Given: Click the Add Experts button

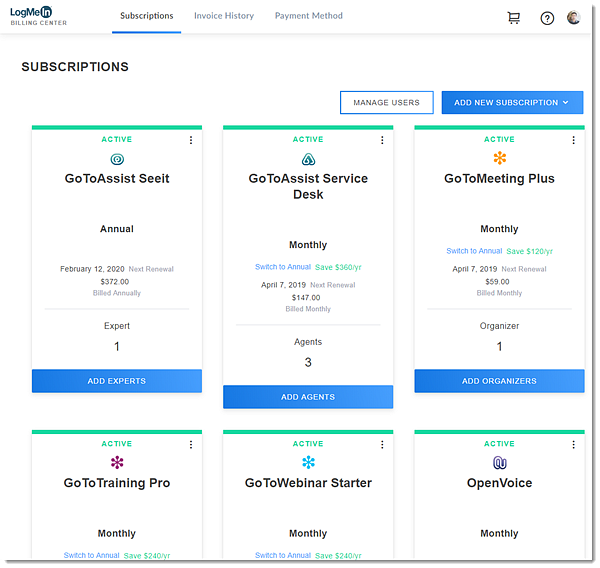Looking at the screenshot, I should 117,381.
